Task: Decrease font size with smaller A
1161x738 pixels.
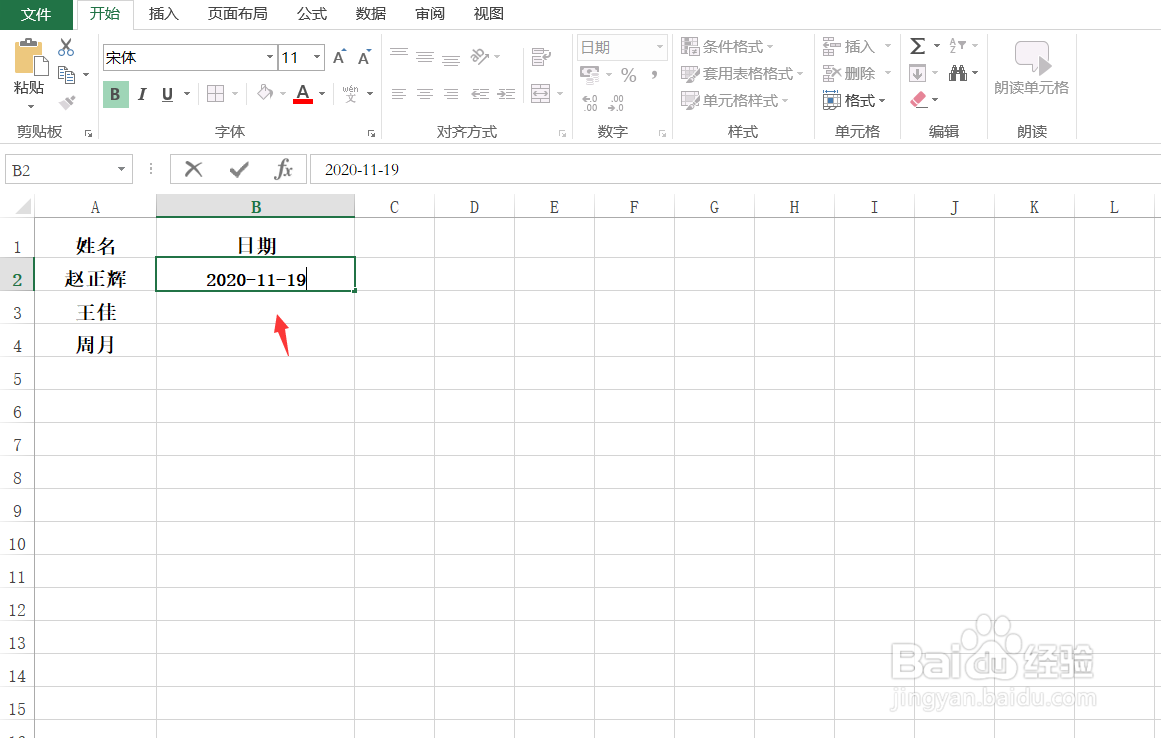Action: (x=364, y=57)
